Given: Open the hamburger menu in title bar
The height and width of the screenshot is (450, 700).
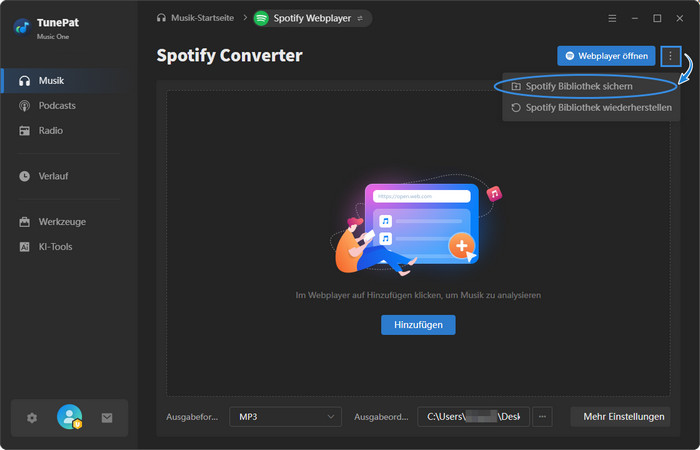Looking at the screenshot, I should click(x=612, y=18).
